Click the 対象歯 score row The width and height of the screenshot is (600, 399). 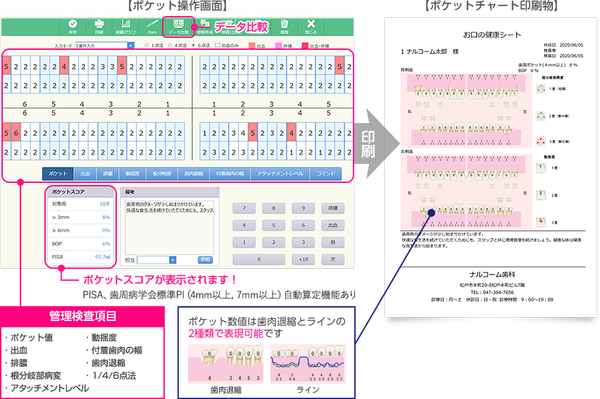(81, 204)
